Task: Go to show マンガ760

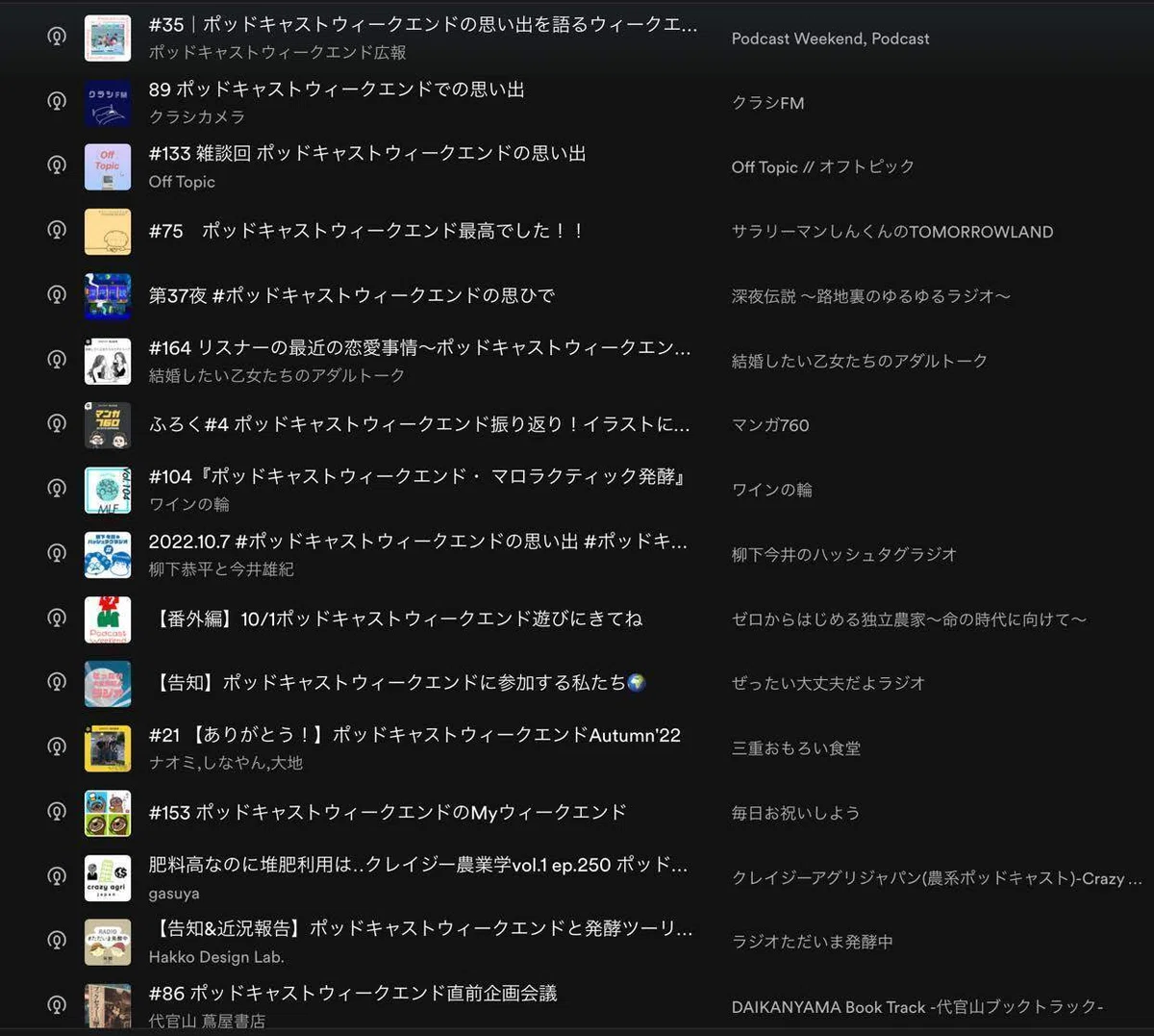Action: [x=770, y=425]
